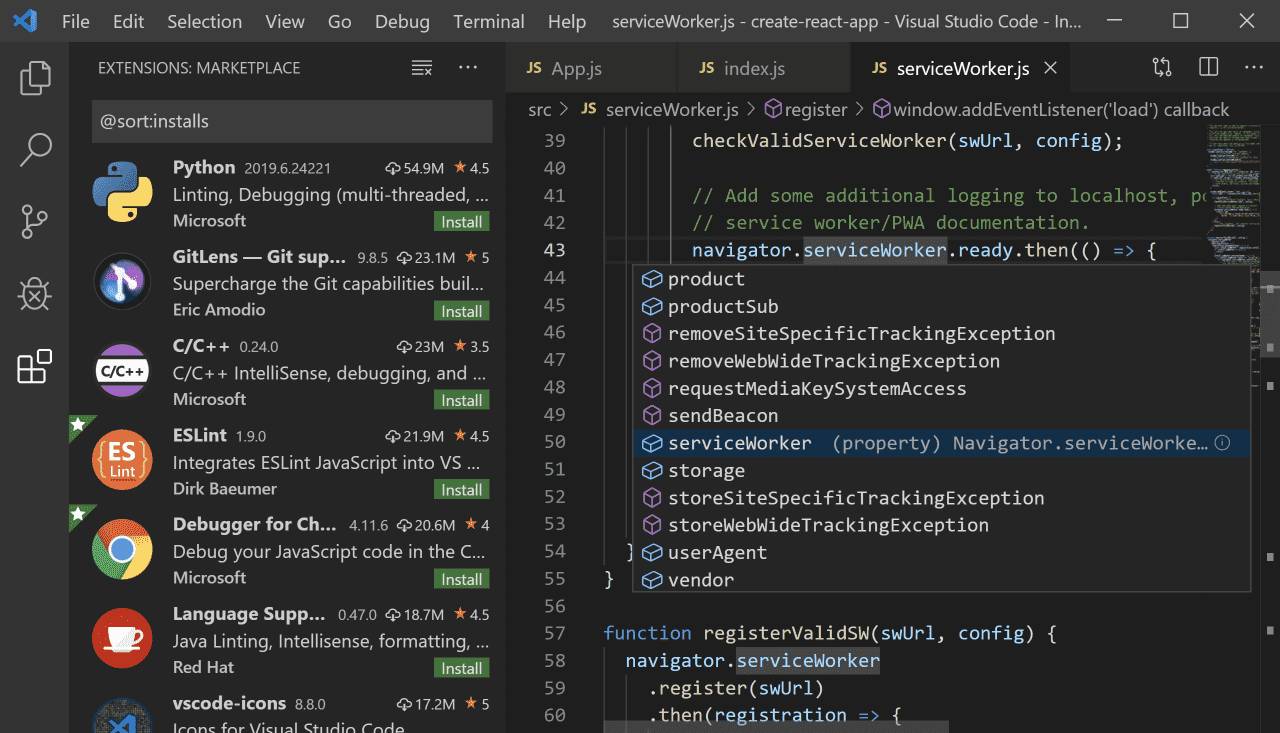Click the Debugger for Chrome logo

[x=122, y=549]
